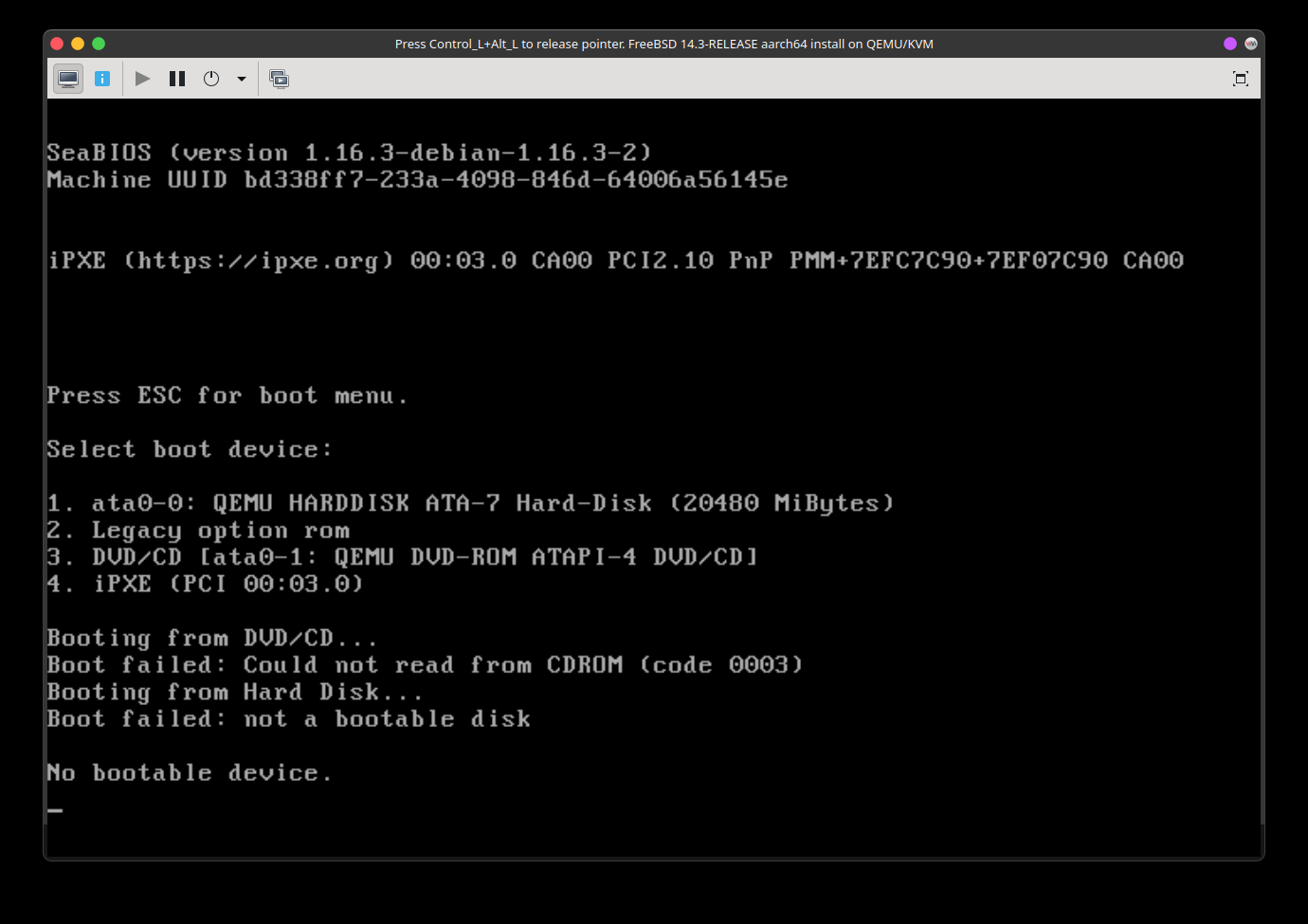The width and height of the screenshot is (1308, 924).
Task: Click the gray round icon at title bar right
Action: pyautogui.click(x=1251, y=44)
